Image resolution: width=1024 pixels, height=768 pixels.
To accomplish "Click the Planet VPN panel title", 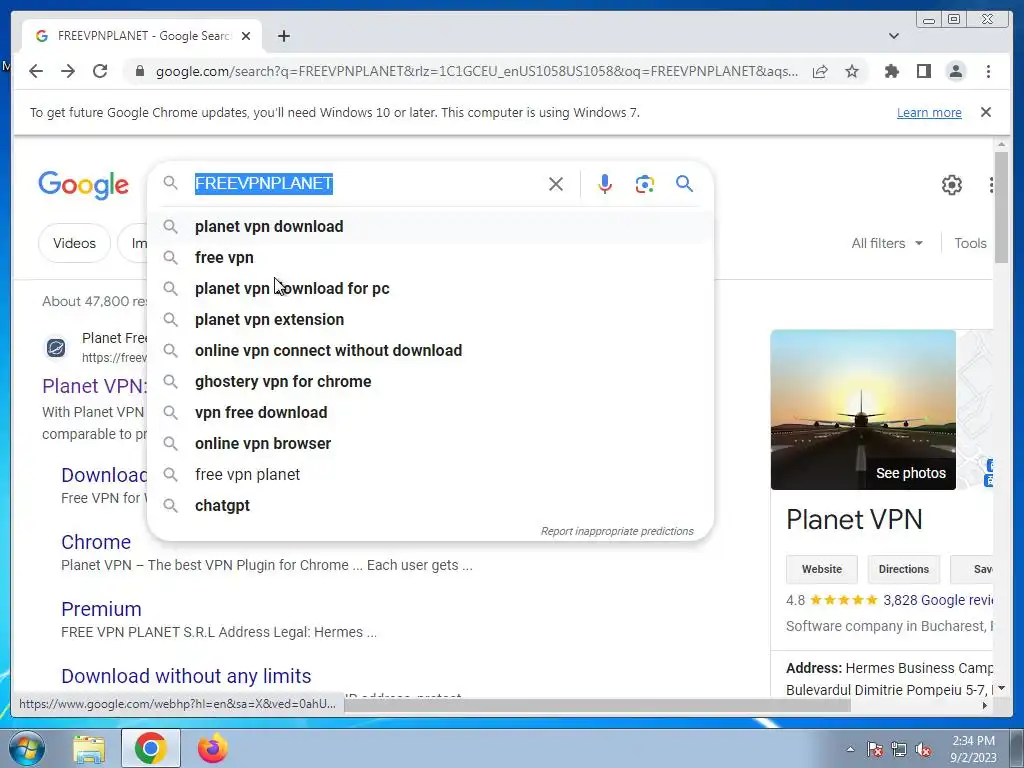I will click(854, 520).
